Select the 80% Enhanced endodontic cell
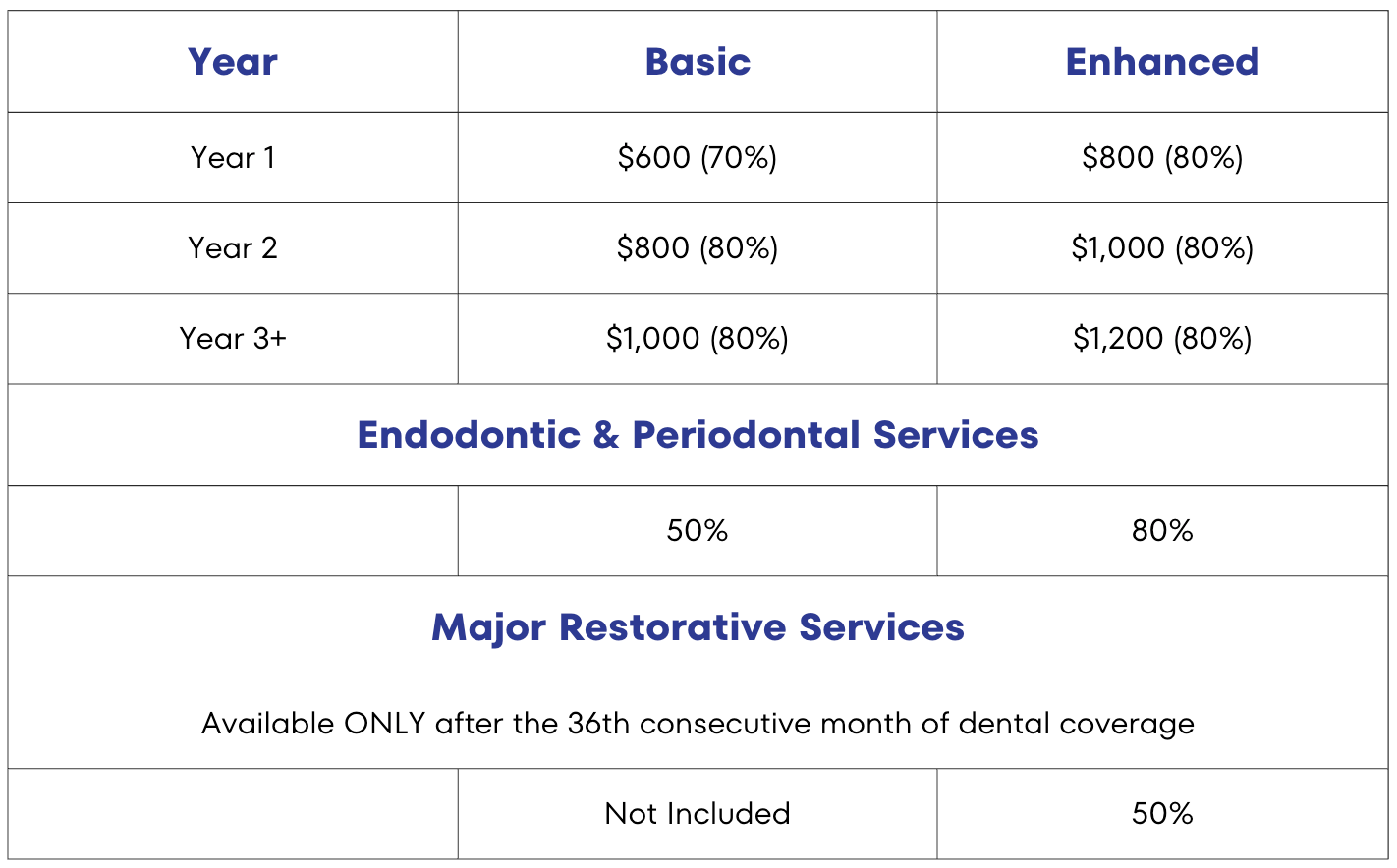Image resolution: width=1397 pixels, height=868 pixels. (1162, 530)
